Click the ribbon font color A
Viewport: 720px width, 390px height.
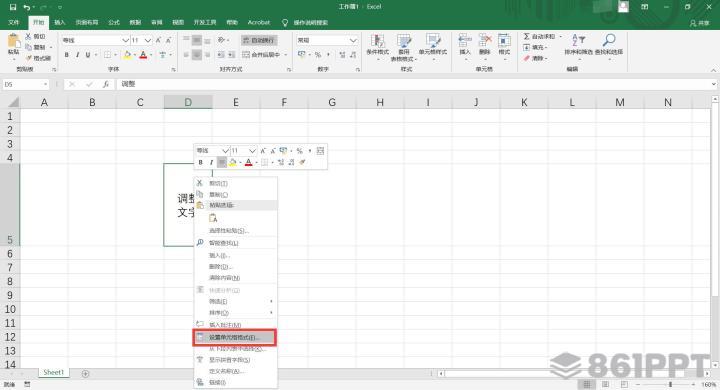point(143,55)
